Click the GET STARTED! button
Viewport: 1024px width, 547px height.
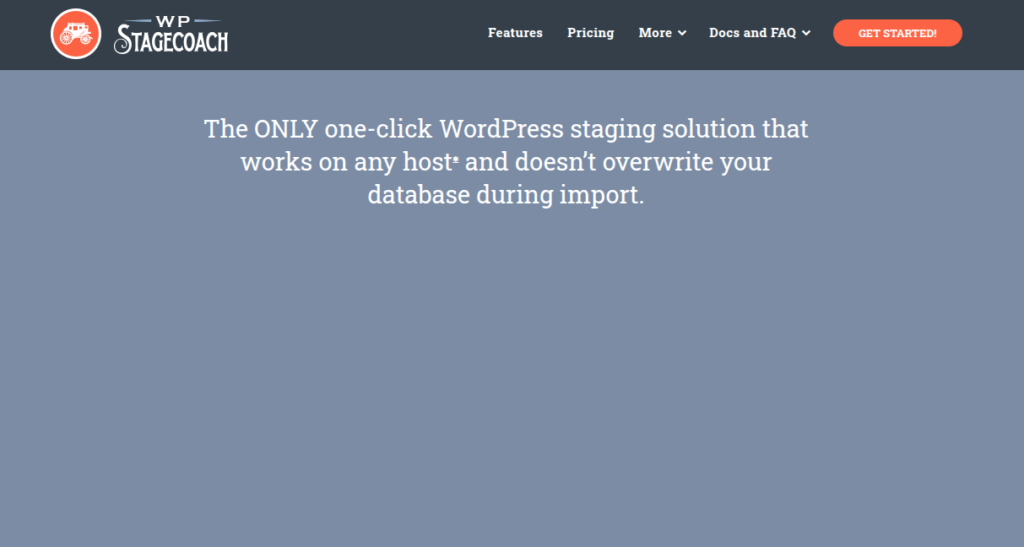897,33
